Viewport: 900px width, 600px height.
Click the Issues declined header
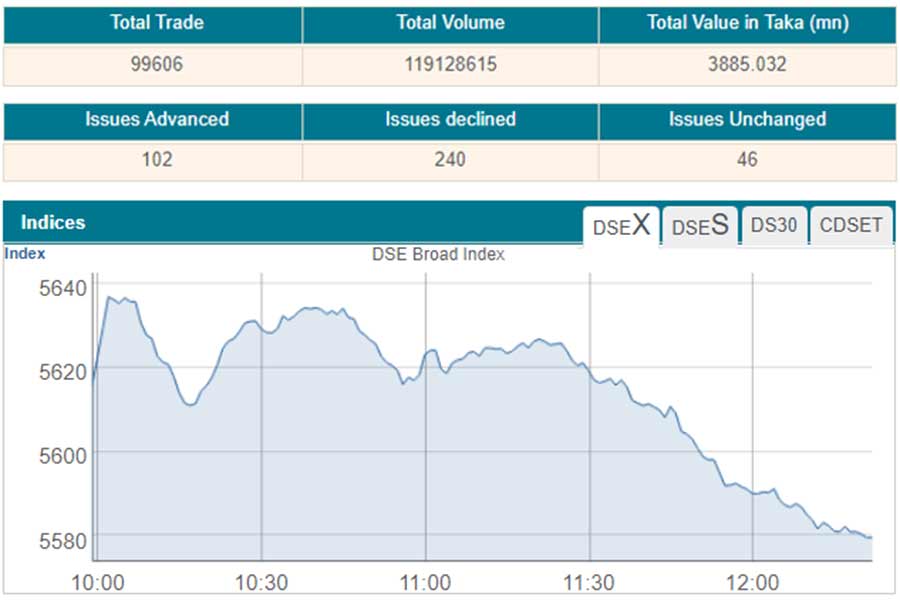tap(450, 119)
